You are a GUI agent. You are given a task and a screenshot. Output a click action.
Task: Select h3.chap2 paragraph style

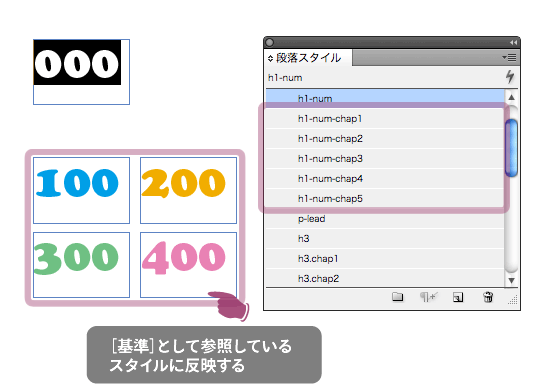pyautogui.click(x=385, y=279)
